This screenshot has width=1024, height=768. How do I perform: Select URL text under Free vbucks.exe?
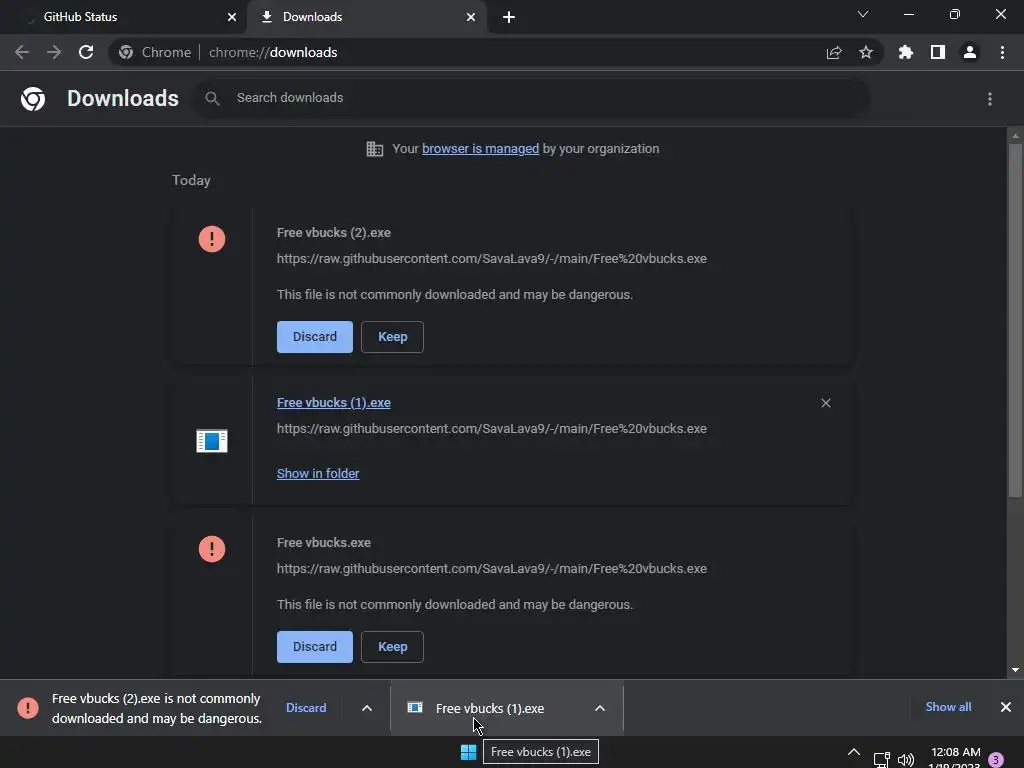click(x=492, y=569)
